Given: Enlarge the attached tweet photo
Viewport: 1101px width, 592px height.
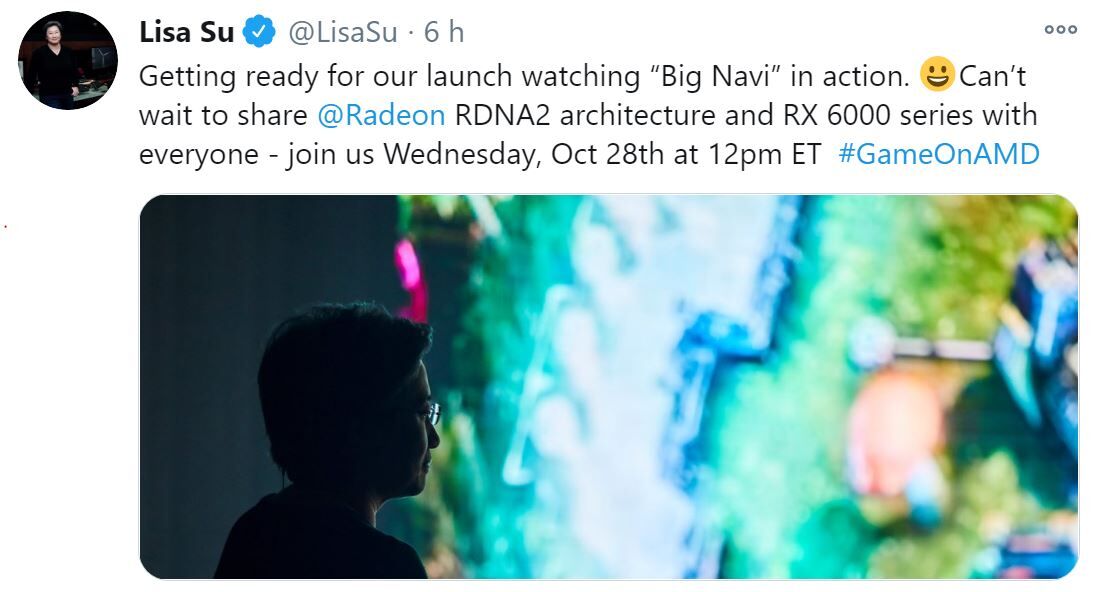Looking at the screenshot, I should (x=609, y=387).
